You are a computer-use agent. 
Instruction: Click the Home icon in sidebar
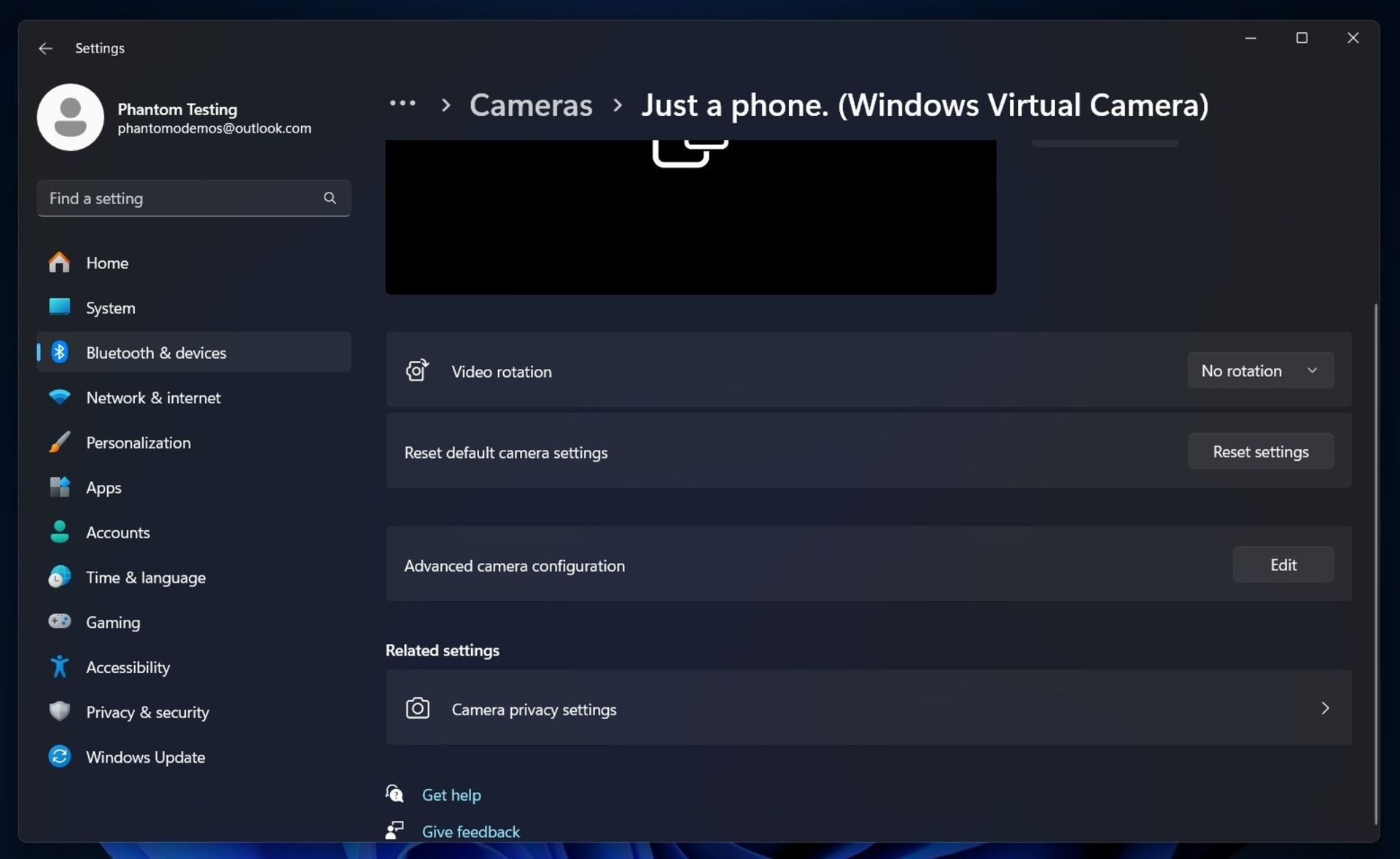point(59,263)
